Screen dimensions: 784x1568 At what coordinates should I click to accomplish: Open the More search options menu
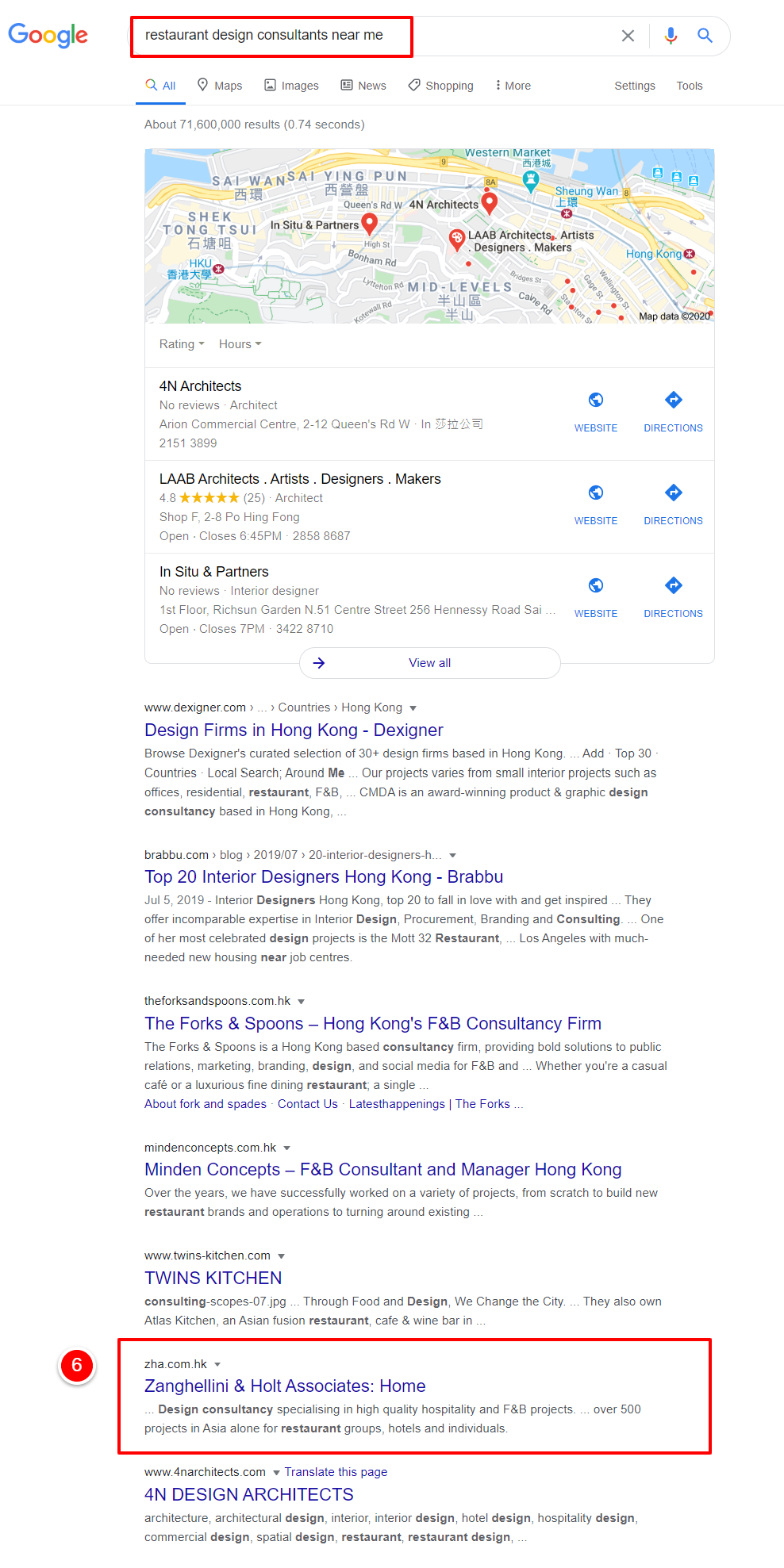513,86
